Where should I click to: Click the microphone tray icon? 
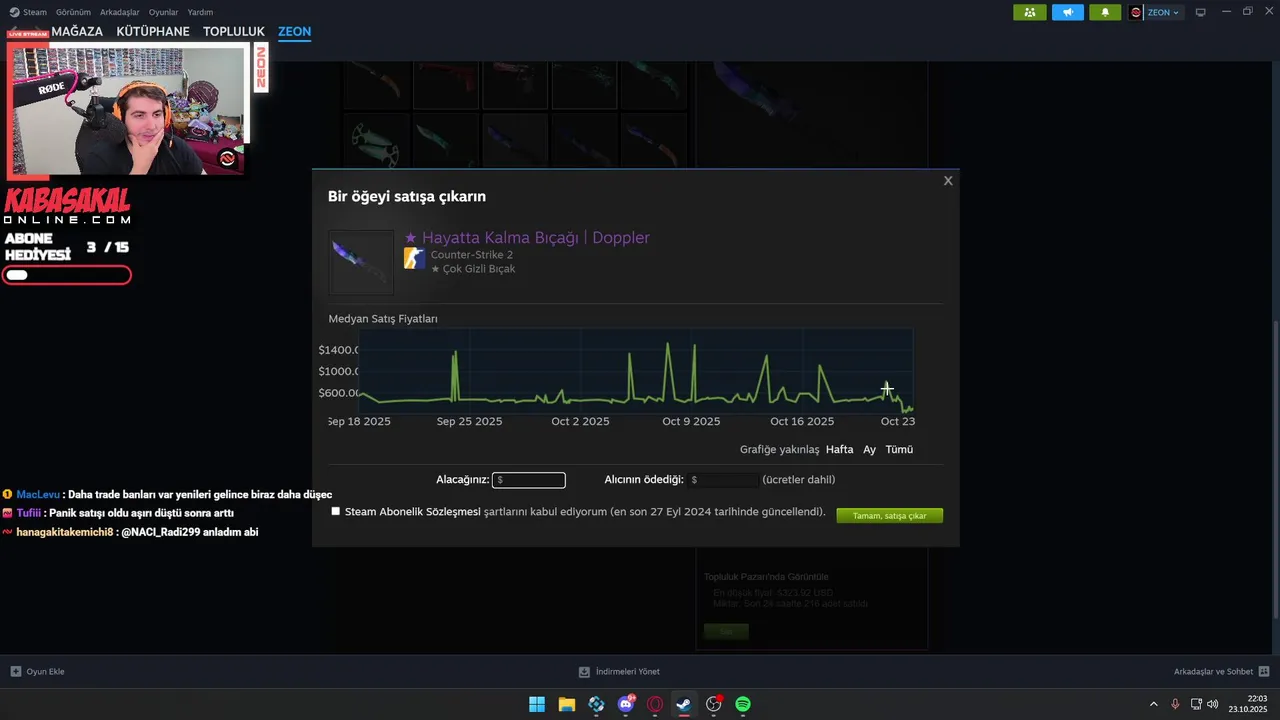click(1175, 704)
